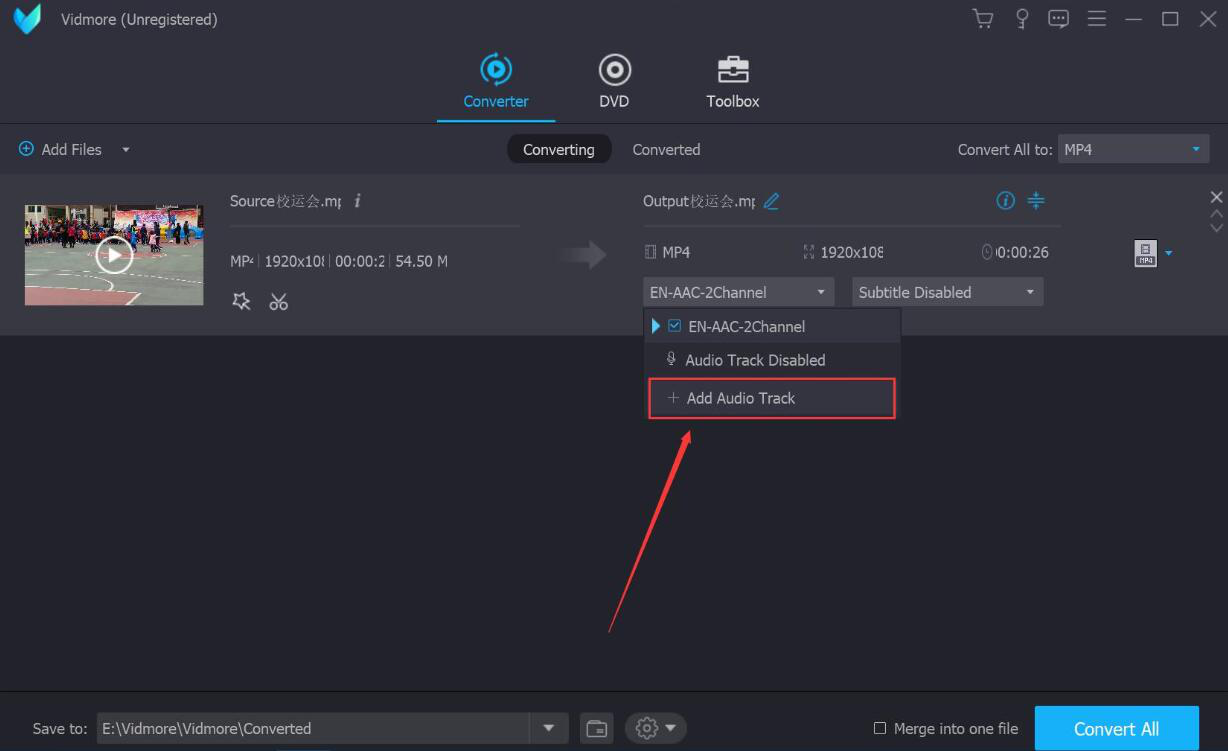Switch to the Converter tab

(496, 83)
